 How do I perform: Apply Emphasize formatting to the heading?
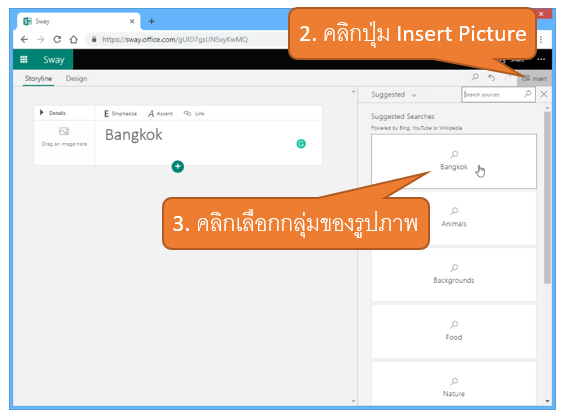pyautogui.click(x=120, y=114)
